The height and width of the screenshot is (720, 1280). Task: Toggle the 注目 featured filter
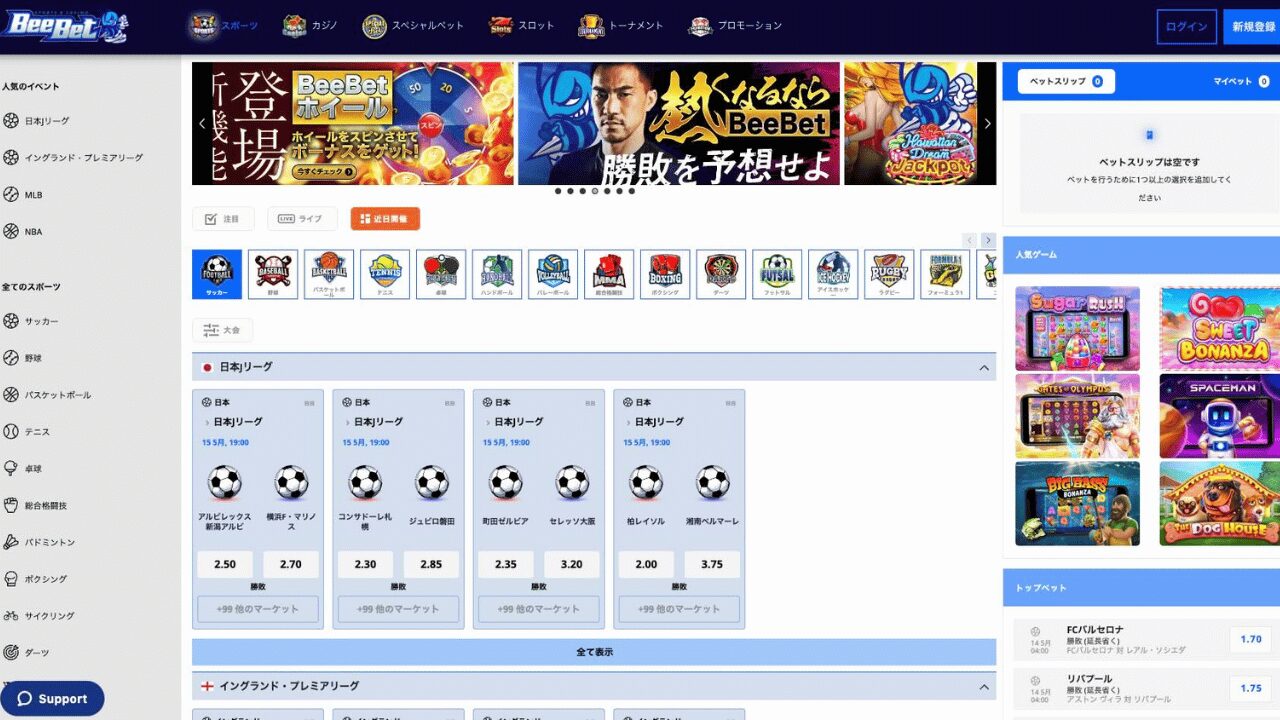223,219
